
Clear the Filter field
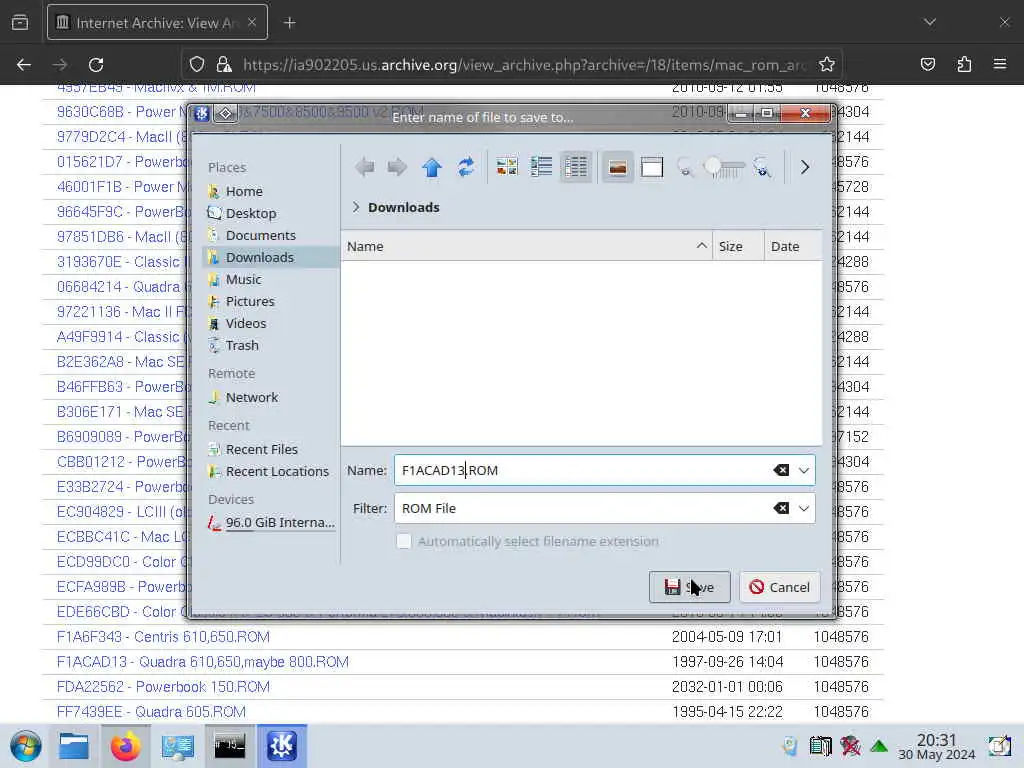(781, 508)
